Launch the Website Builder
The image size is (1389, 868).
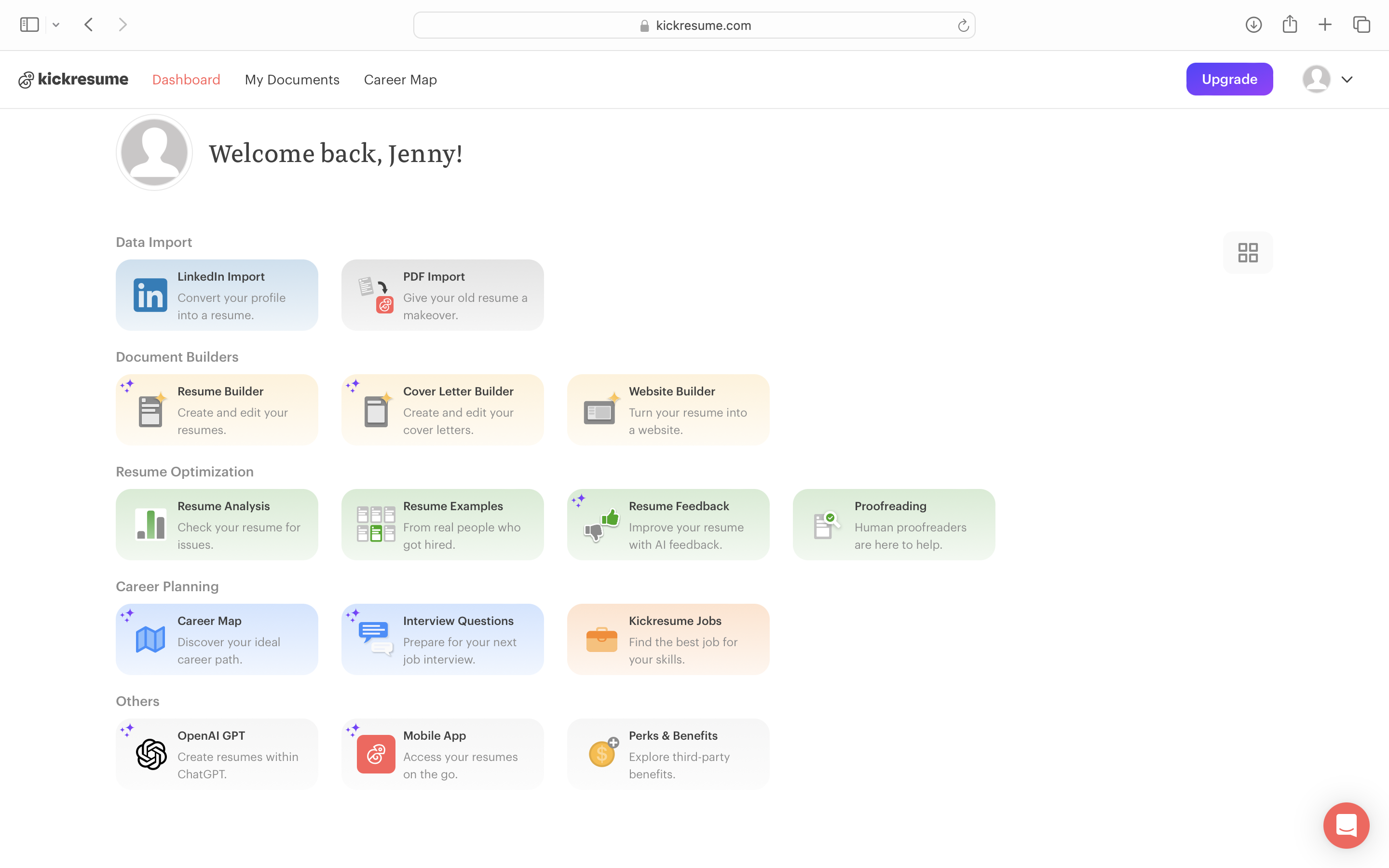click(667, 409)
